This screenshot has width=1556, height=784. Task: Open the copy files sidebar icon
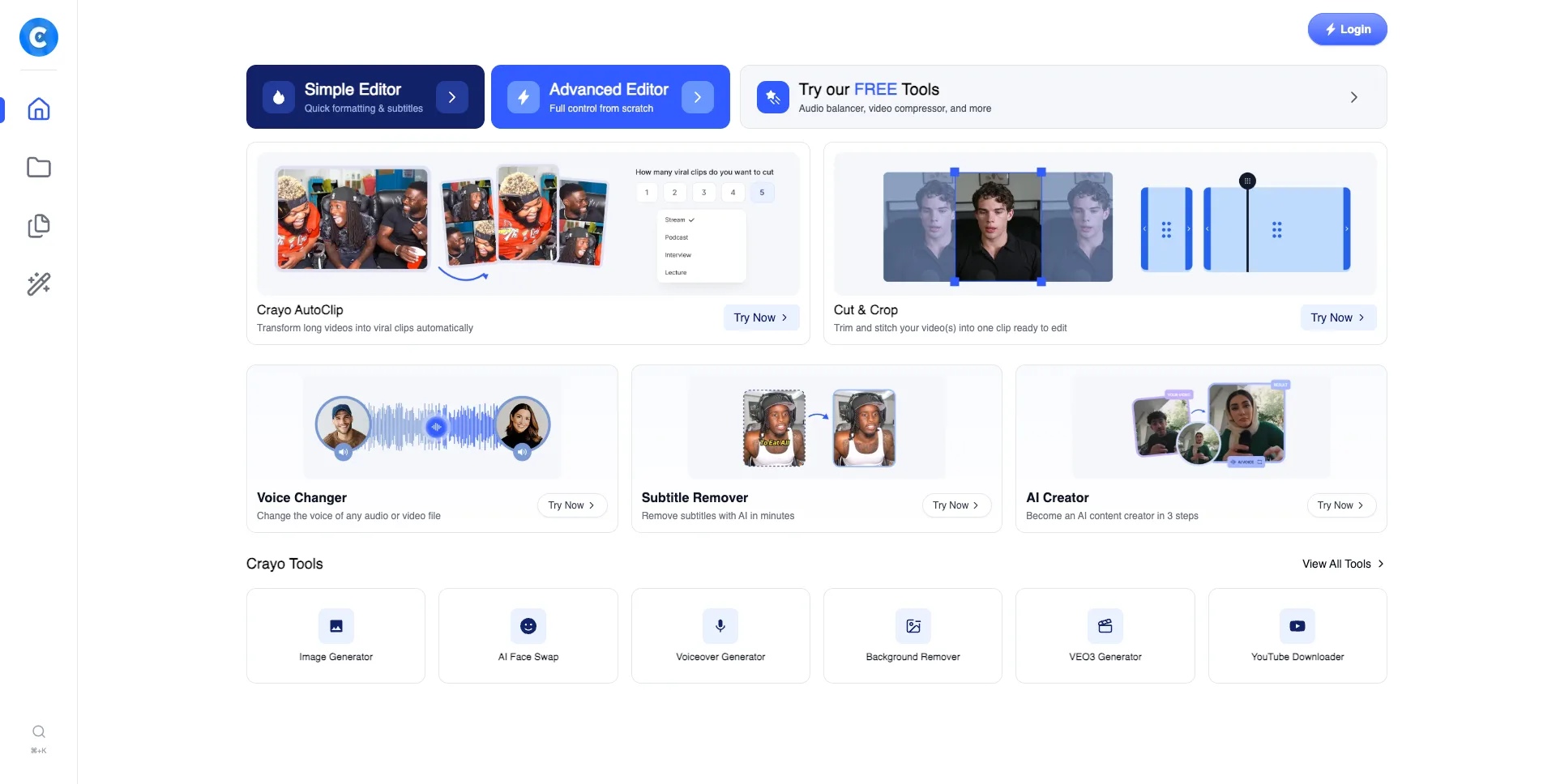pyautogui.click(x=38, y=226)
